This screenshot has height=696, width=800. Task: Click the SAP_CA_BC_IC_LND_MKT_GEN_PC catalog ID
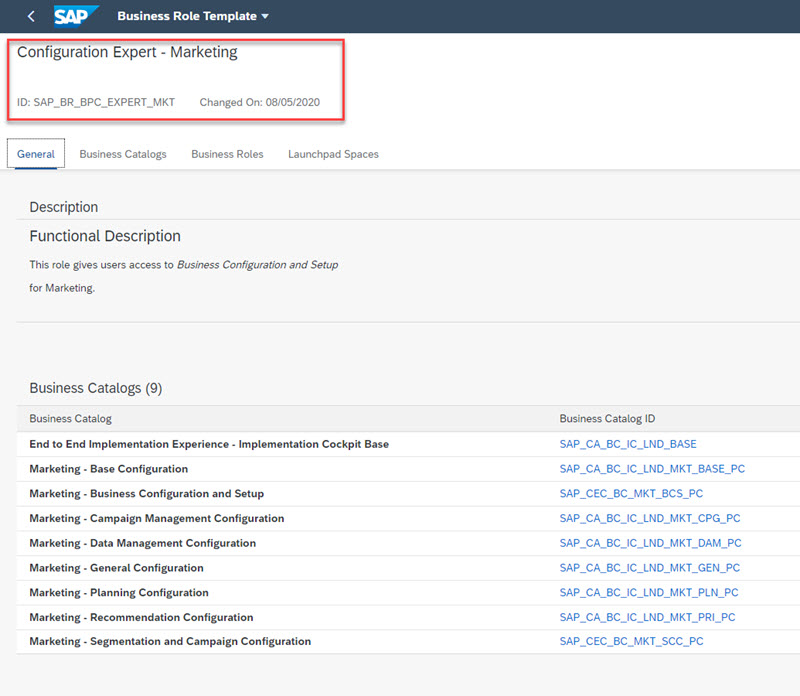(x=649, y=567)
